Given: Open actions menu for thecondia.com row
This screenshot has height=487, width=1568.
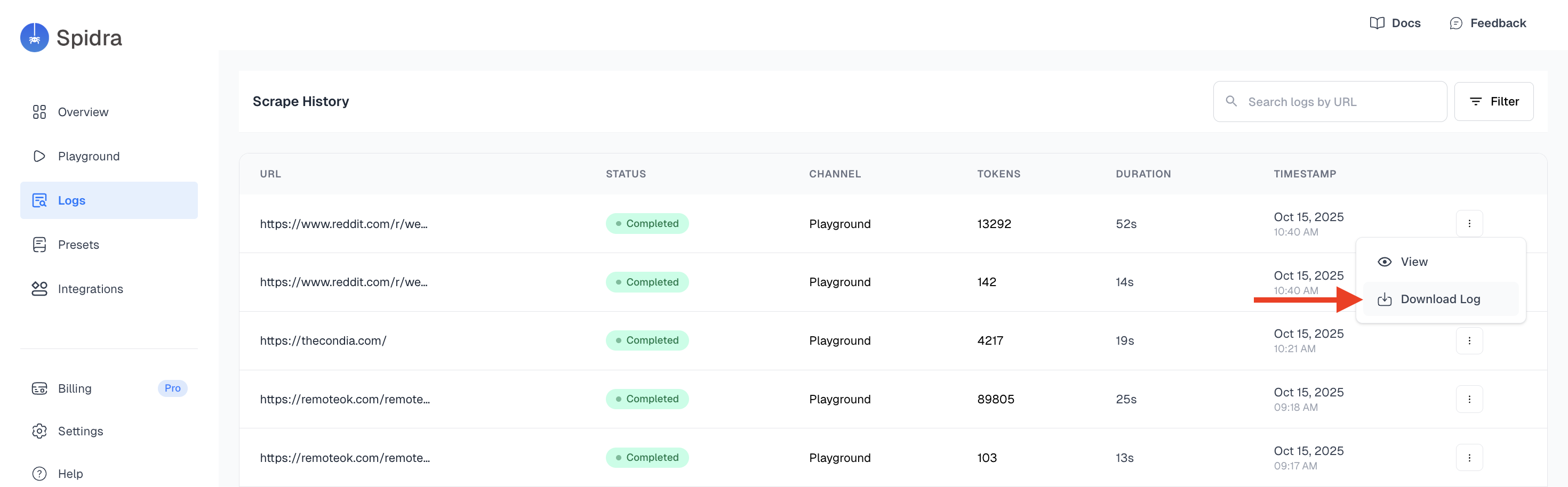Looking at the screenshot, I should click(1469, 340).
